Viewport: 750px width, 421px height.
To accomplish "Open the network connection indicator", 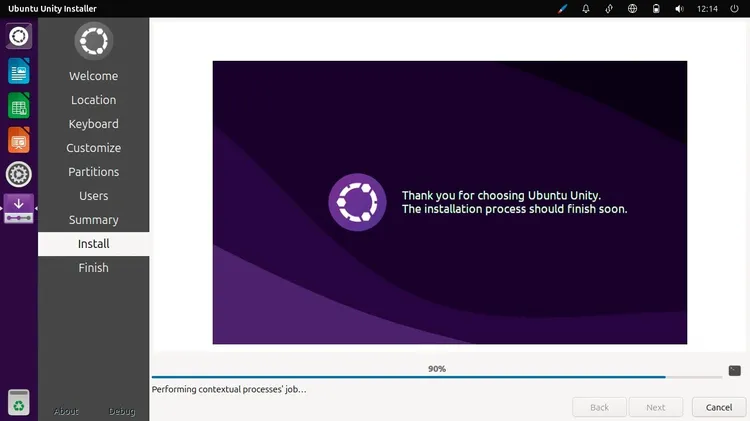I will (609, 9).
